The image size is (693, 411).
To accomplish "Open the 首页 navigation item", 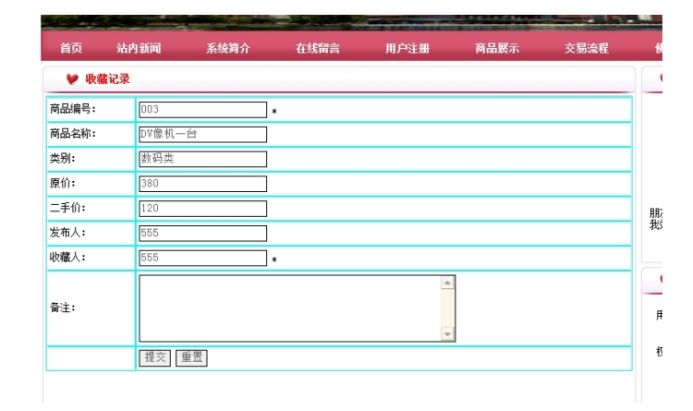I will (x=71, y=48).
